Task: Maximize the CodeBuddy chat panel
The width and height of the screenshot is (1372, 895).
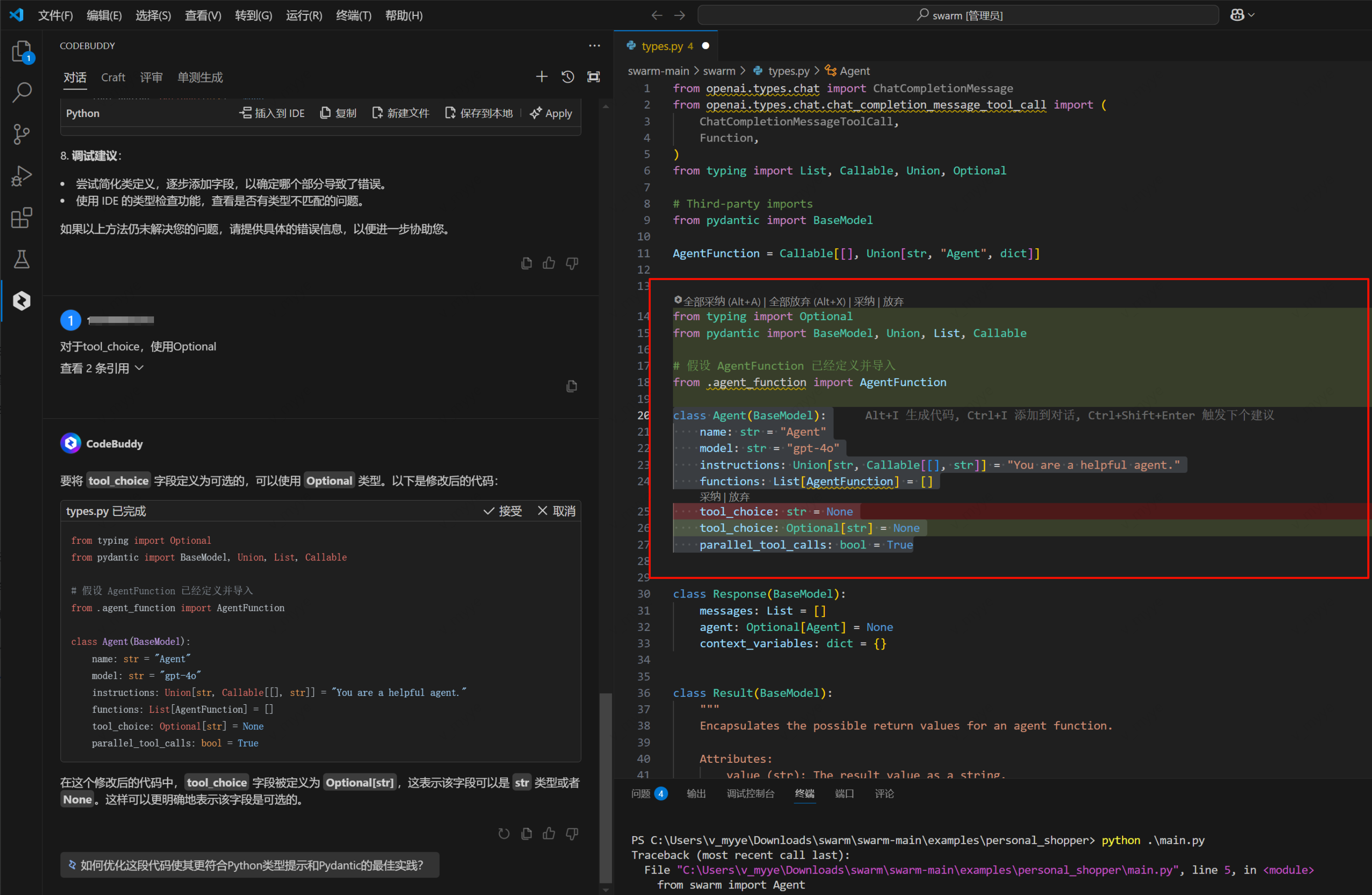Action: tap(593, 77)
